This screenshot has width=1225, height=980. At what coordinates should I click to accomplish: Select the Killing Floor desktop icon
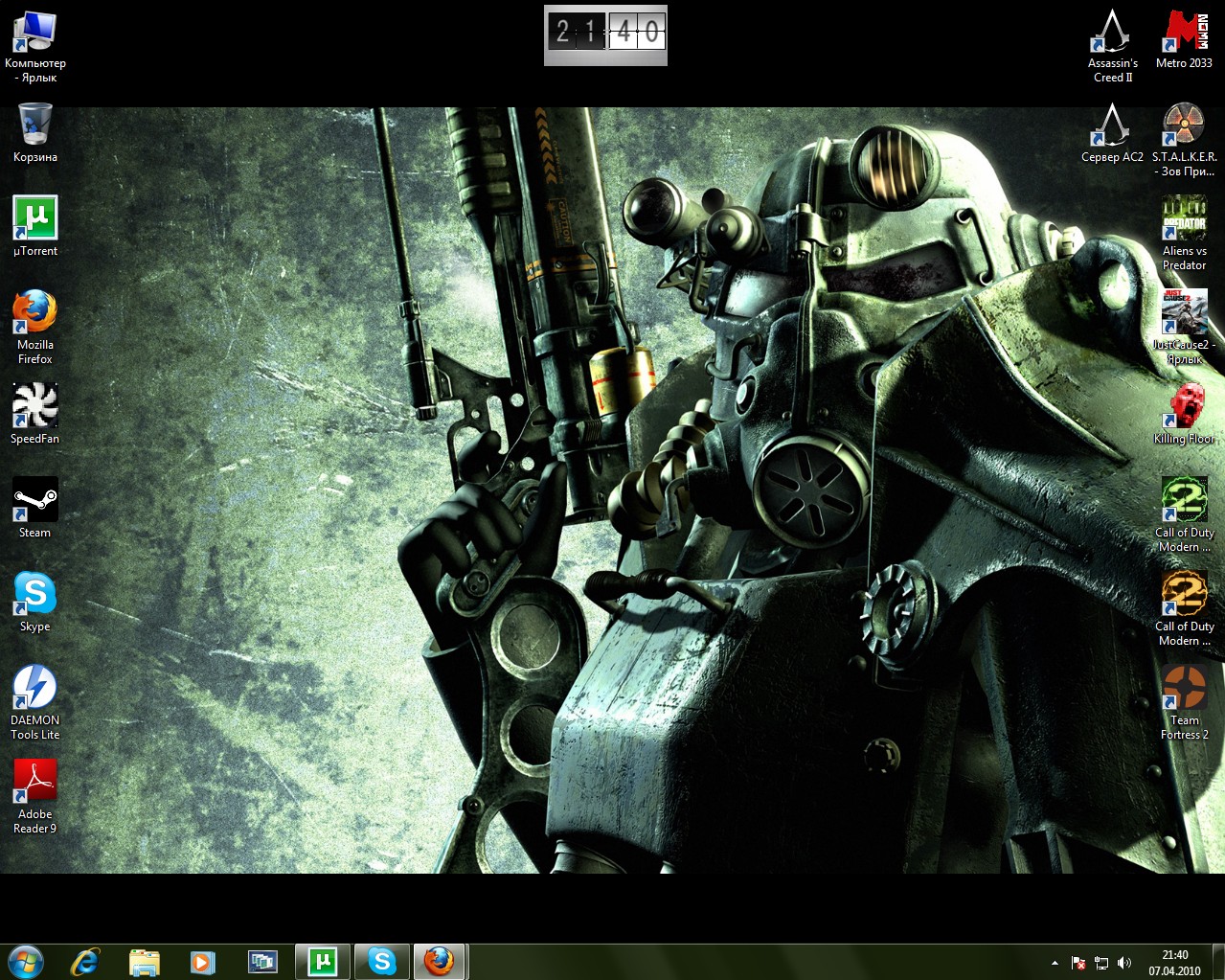1184,406
